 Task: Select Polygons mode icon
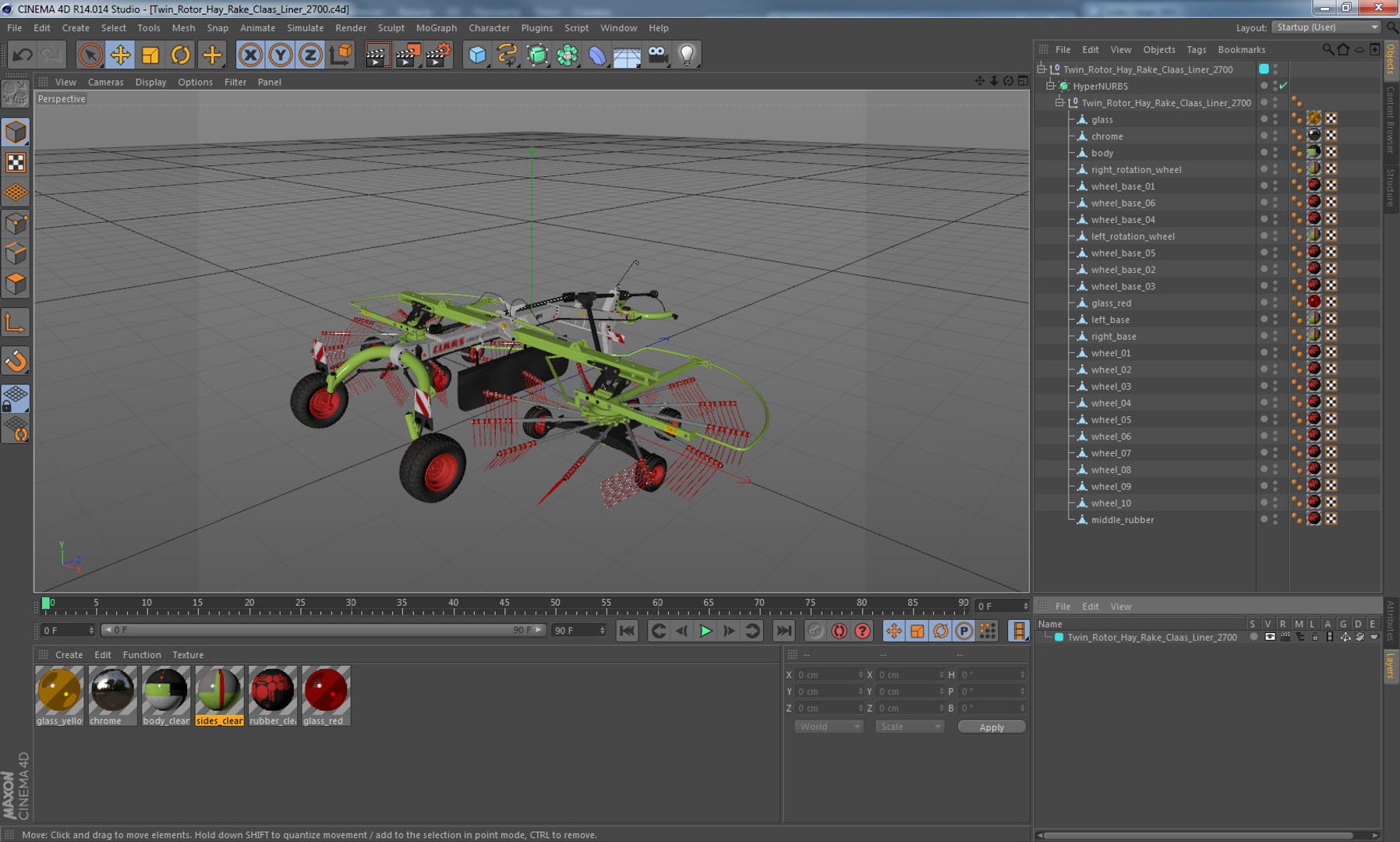click(x=16, y=285)
